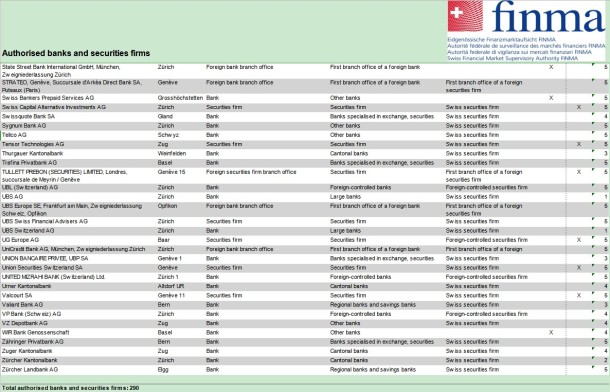Click the Zürich 1 location cell
Viewport: 610px width, 392px height.
[x=168, y=277]
